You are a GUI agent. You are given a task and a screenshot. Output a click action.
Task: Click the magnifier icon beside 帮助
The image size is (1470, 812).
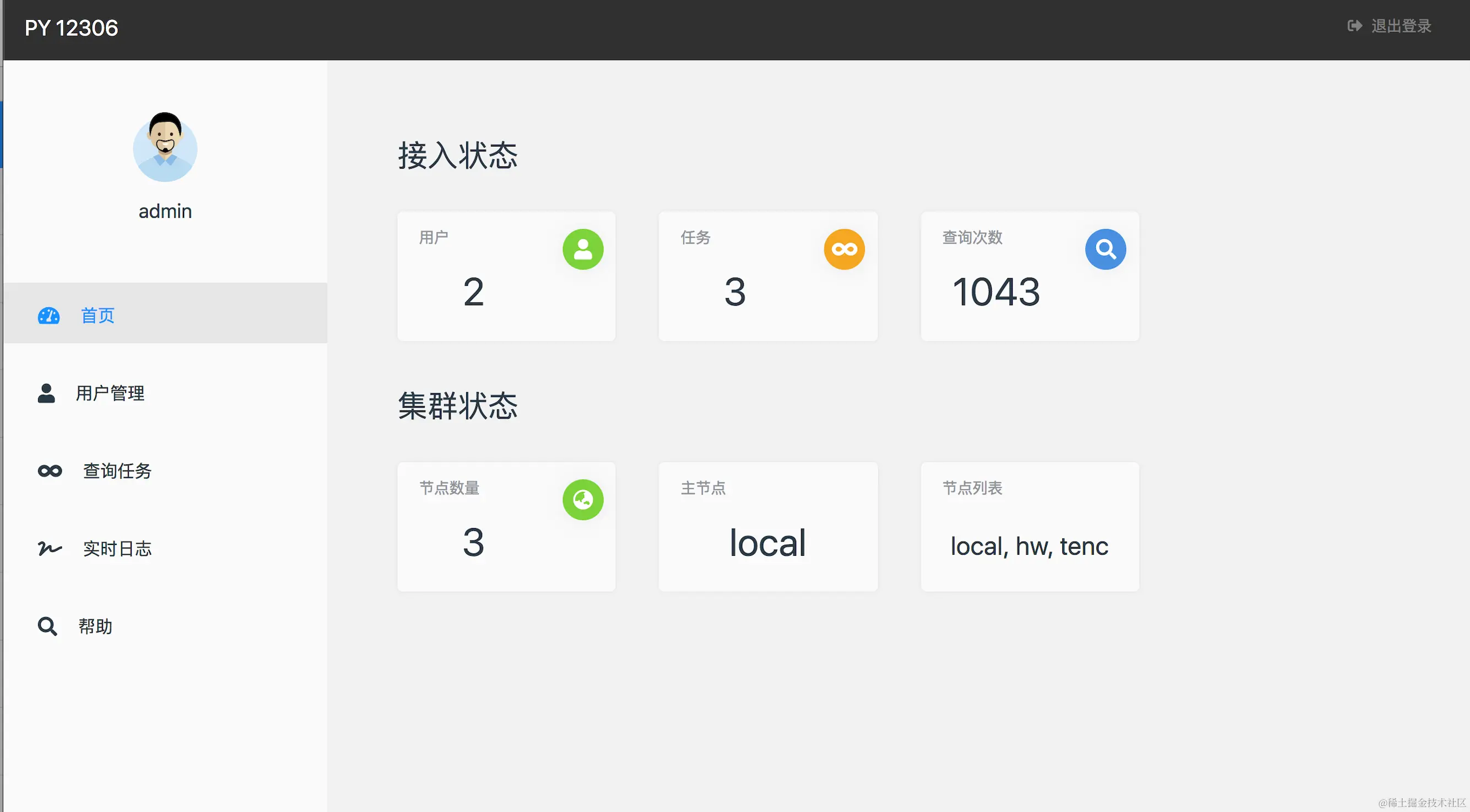(x=47, y=626)
